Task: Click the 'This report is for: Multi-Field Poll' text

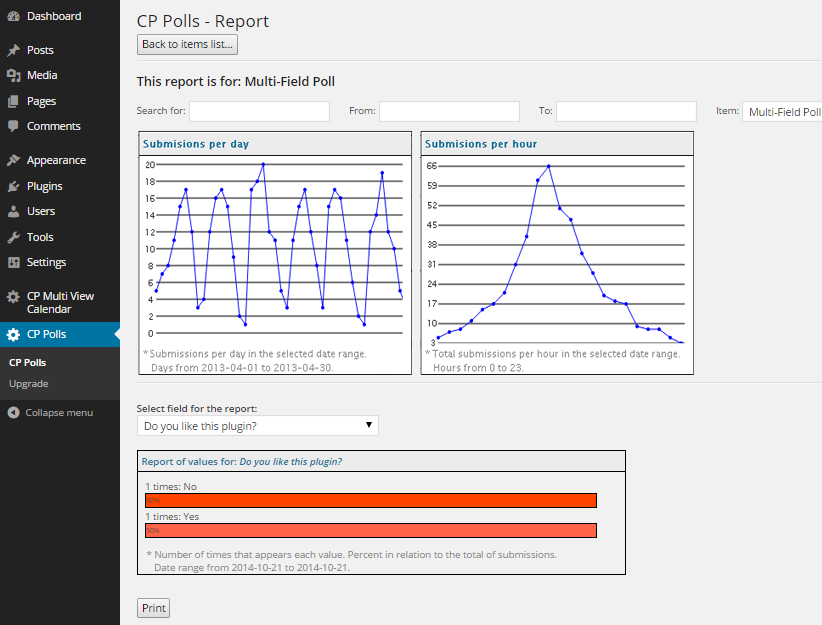Action: (x=236, y=82)
